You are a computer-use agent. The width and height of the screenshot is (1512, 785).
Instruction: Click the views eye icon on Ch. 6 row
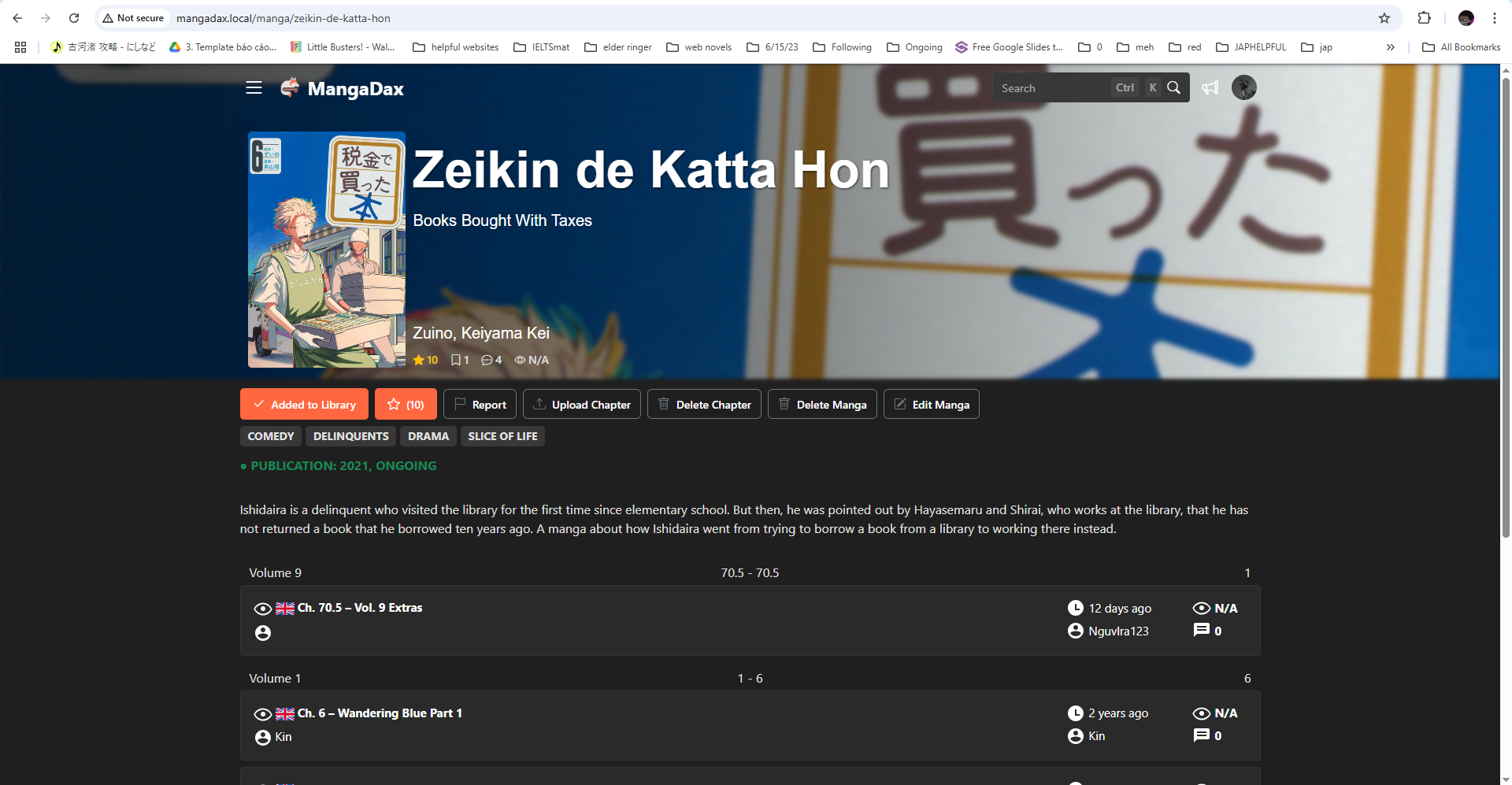(x=1202, y=713)
